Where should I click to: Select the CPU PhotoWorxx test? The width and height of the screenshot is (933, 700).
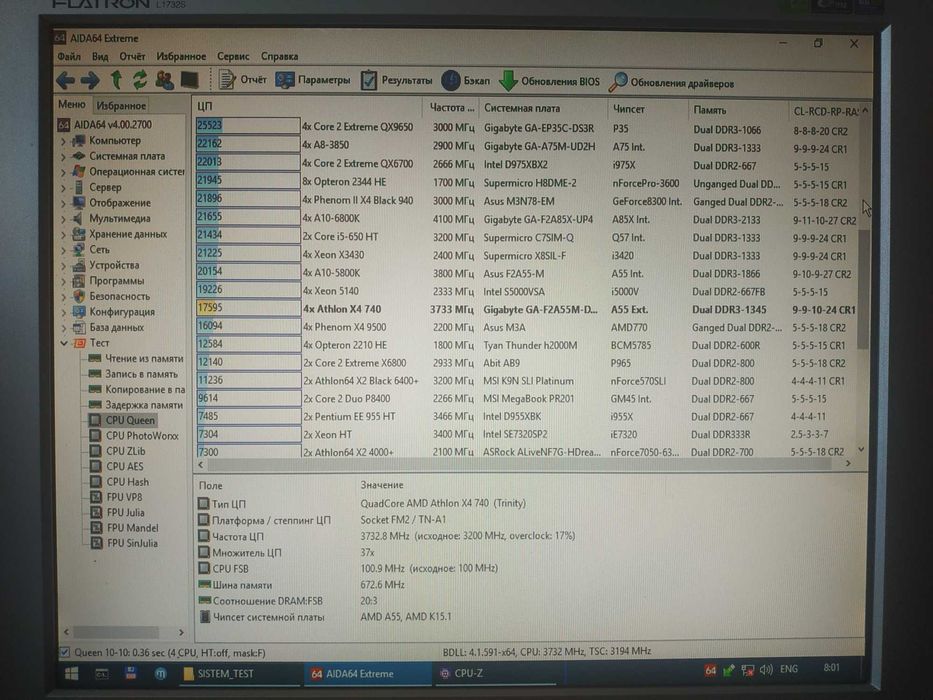coord(142,436)
